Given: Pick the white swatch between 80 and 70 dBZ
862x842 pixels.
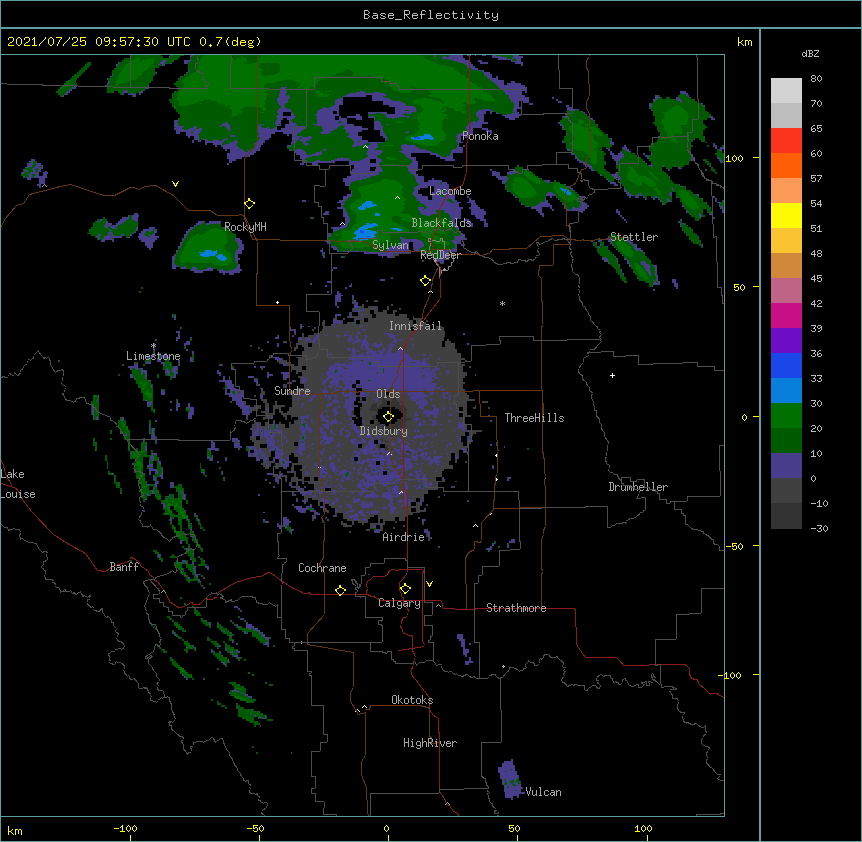Looking at the screenshot, I should click(786, 91).
